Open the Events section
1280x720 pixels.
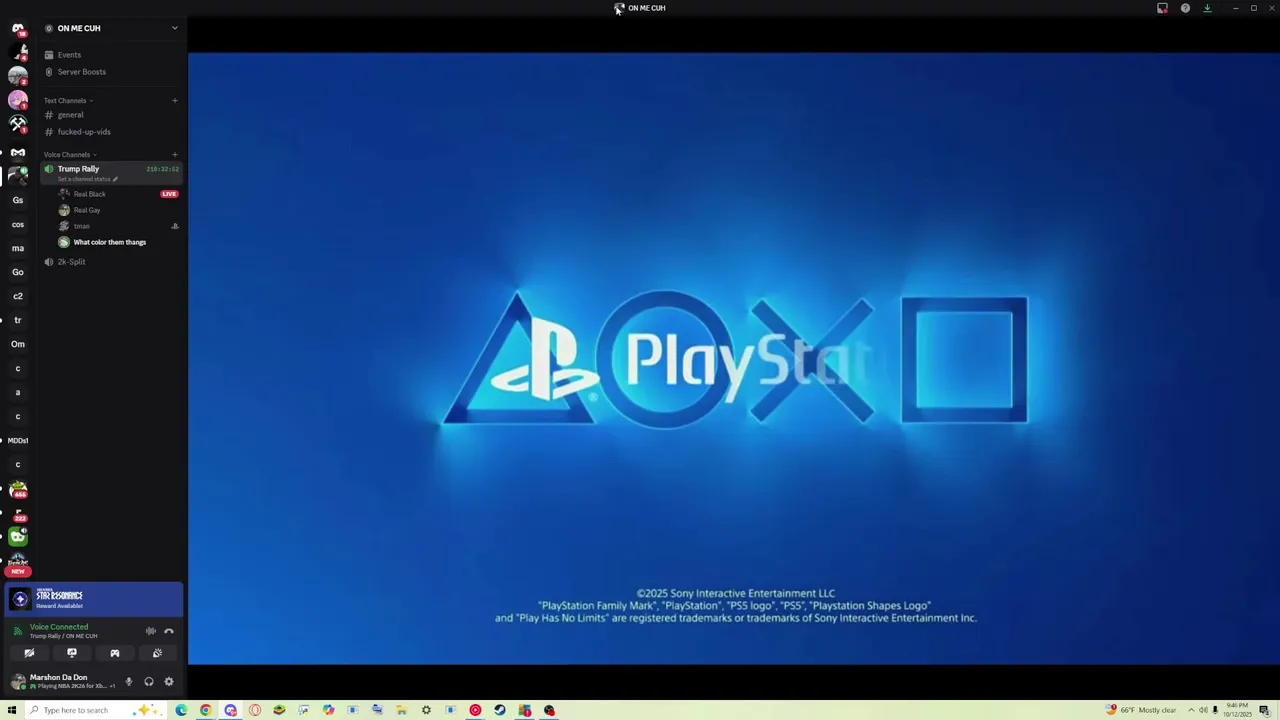pos(69,55)
